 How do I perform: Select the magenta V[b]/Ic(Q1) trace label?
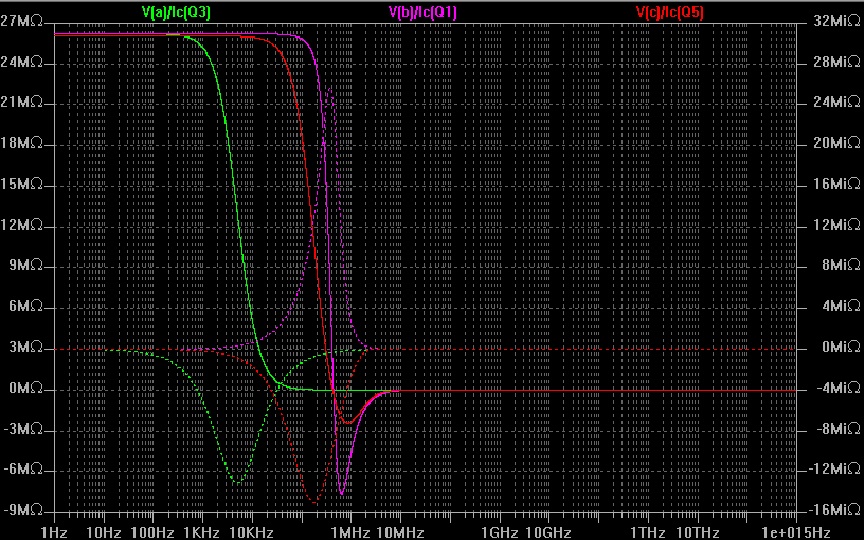(x=423, y=12)
